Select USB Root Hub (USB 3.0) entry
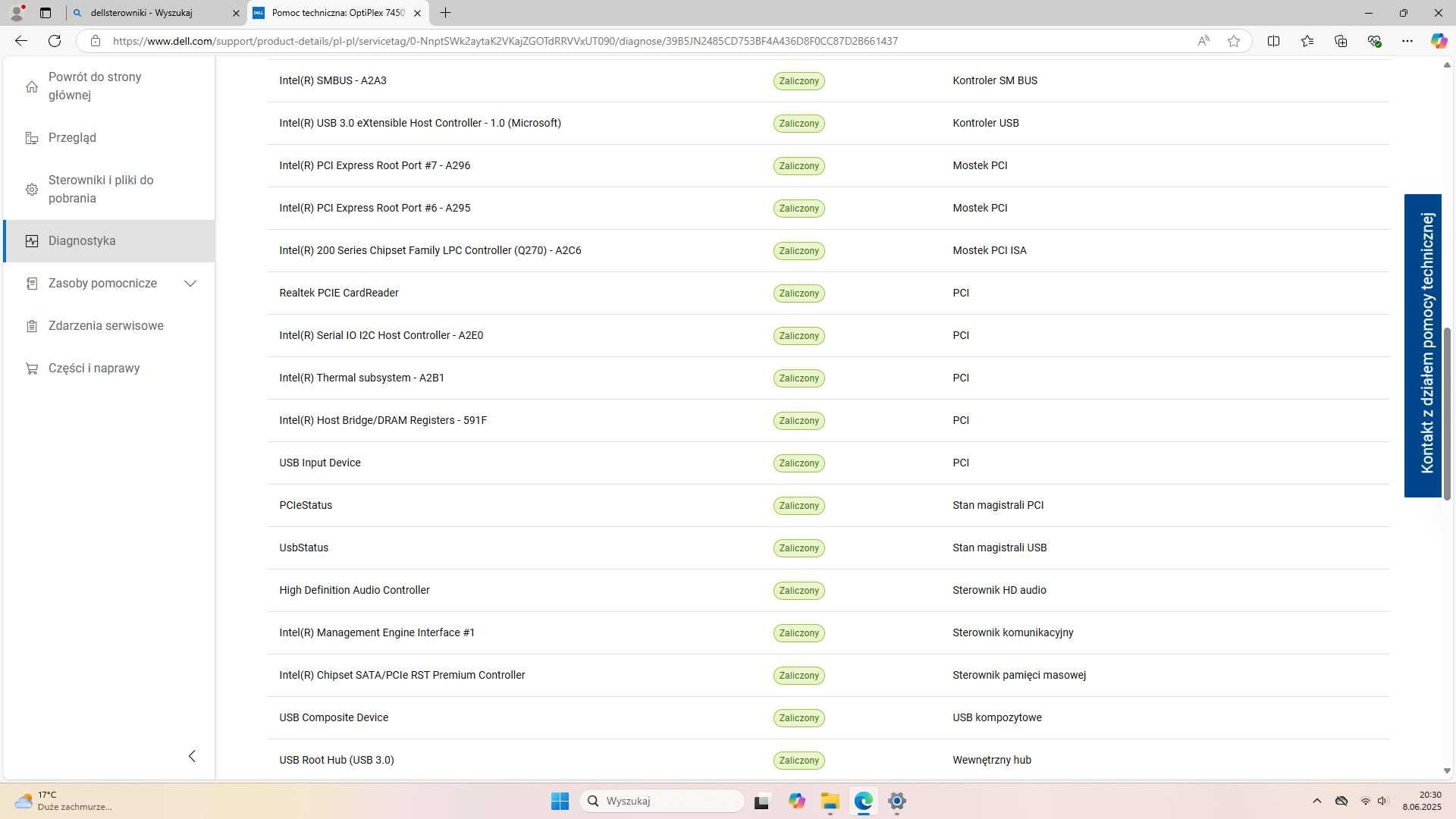Viewport: 1456px width, 819px height. coord(828,760)
